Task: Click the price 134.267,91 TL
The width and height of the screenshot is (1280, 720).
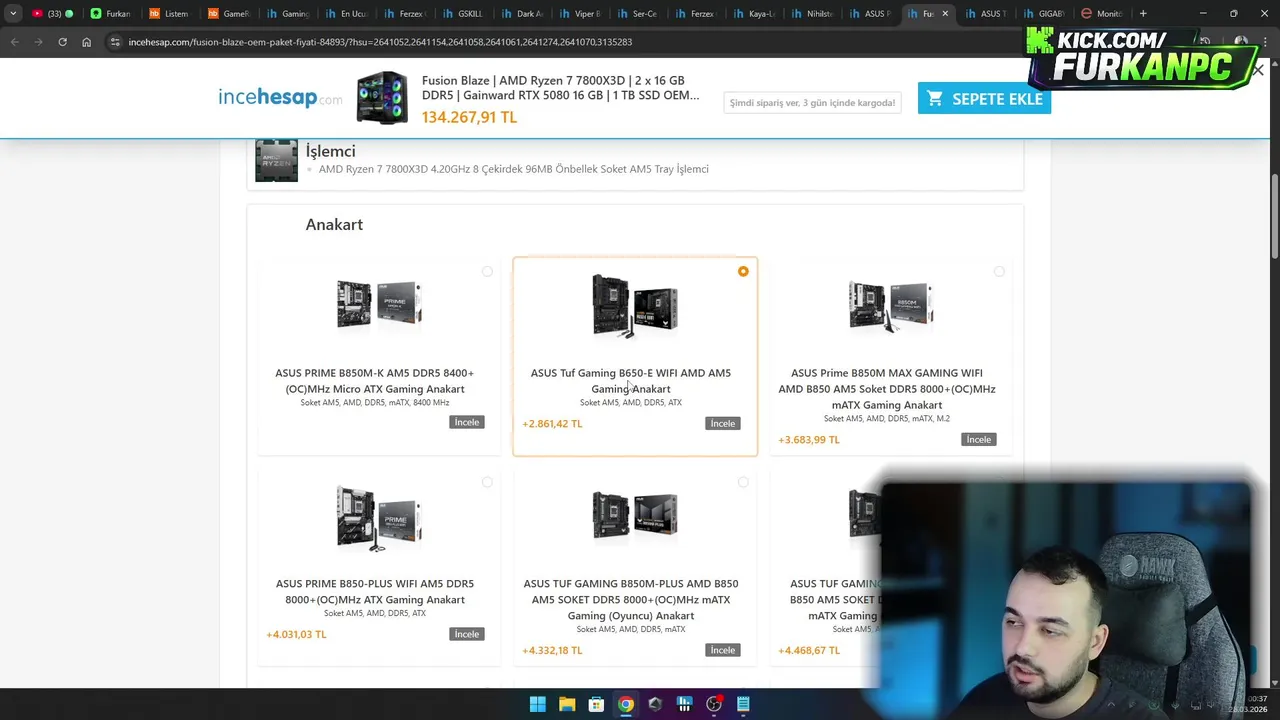Action: (469, 117)
